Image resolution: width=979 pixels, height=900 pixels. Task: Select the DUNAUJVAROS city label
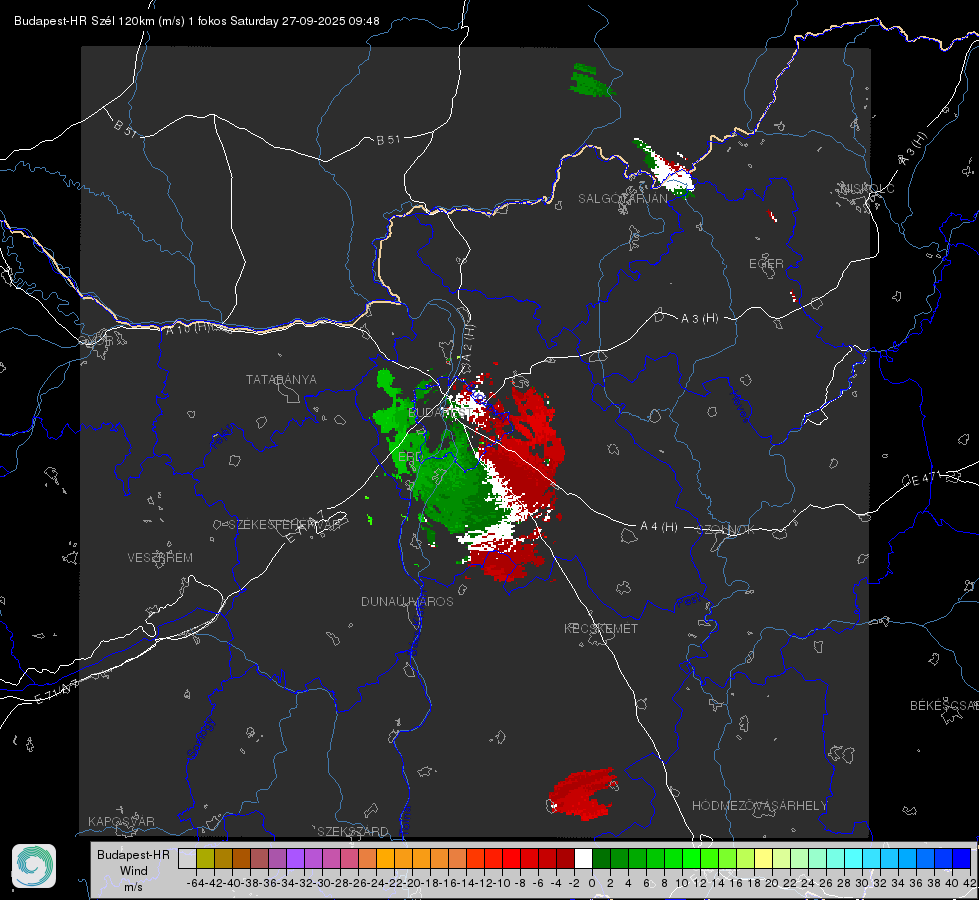(407, 601)
